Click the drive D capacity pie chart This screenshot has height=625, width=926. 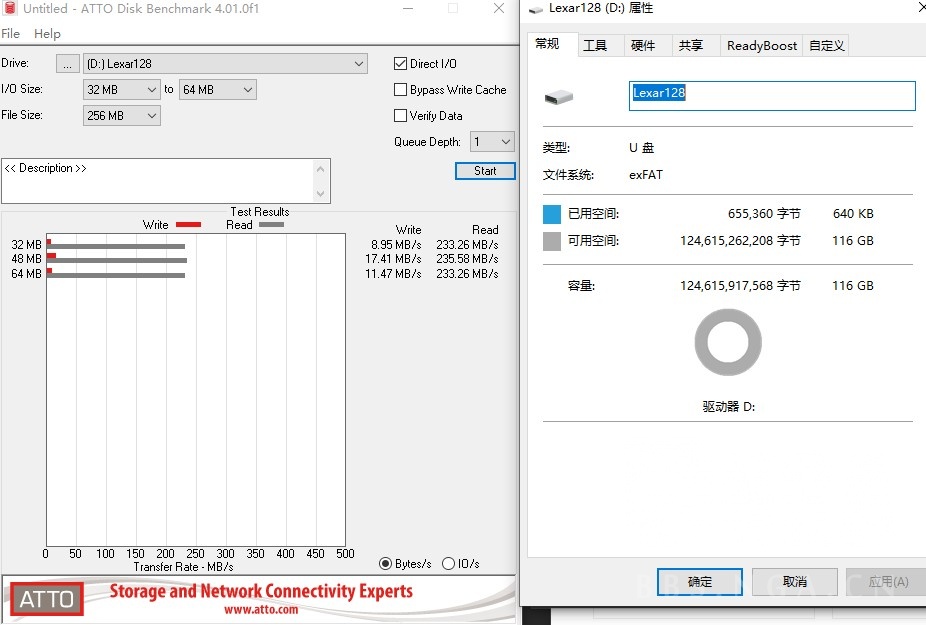(x=727, y=342)
